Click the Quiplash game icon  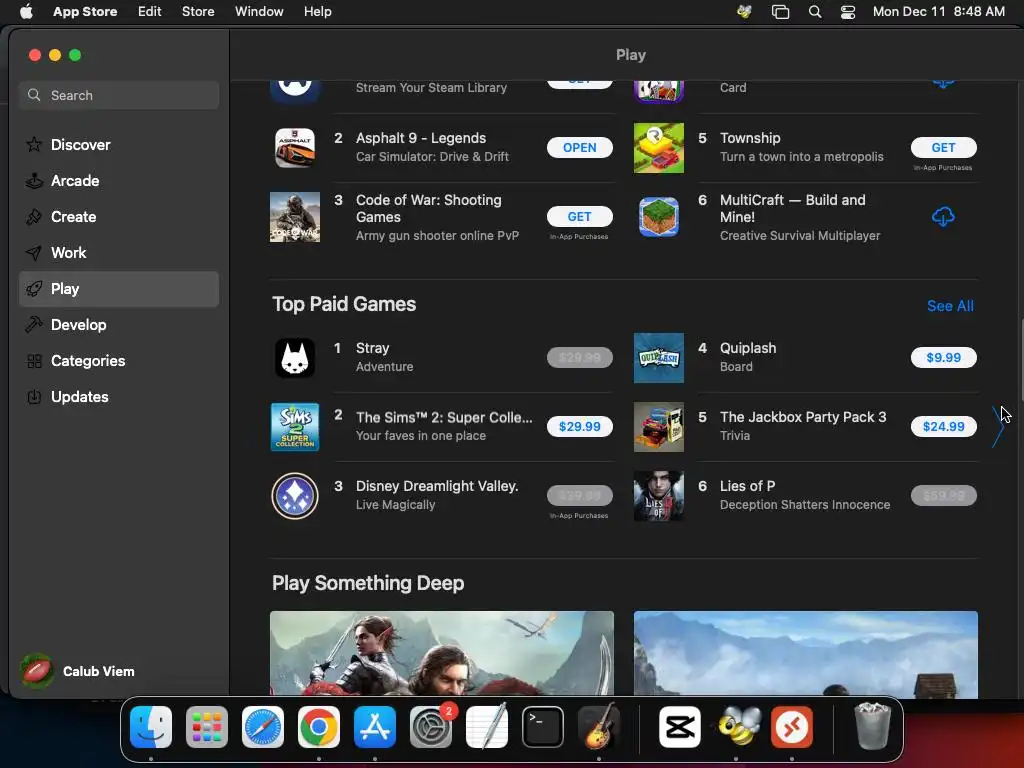point(658,358)
